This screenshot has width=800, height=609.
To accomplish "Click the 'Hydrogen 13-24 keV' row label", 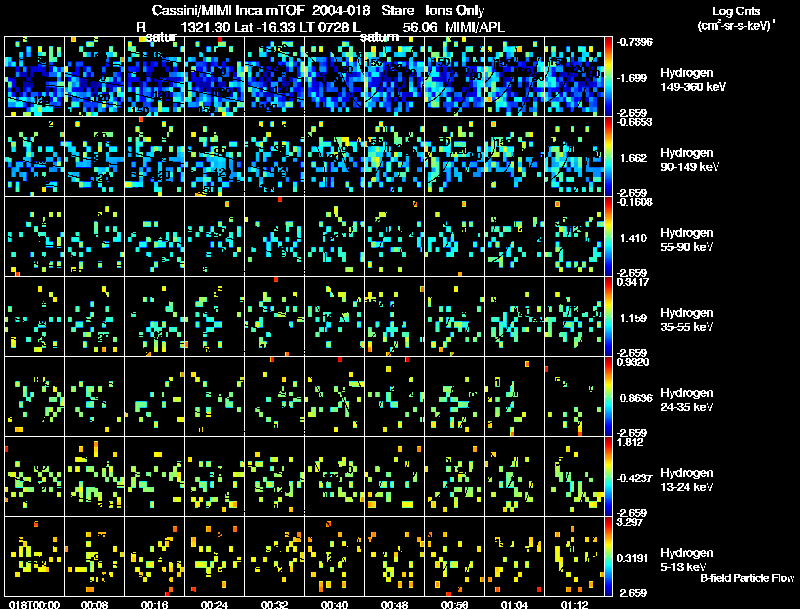I will [x=687, y=480].
